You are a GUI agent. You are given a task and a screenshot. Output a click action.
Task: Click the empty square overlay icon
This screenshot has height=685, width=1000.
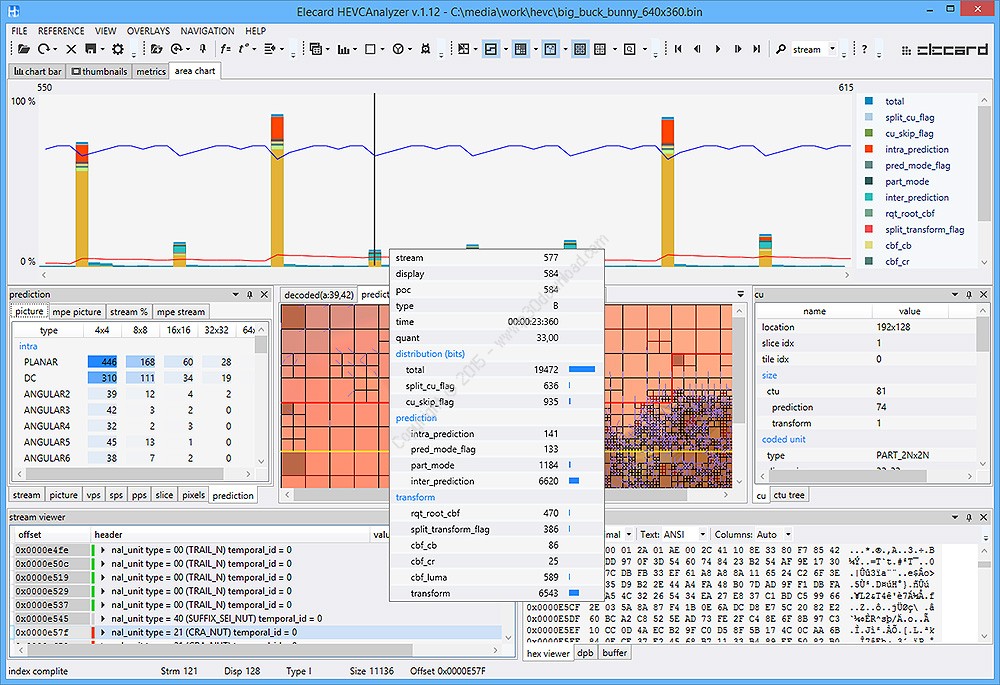370,49
